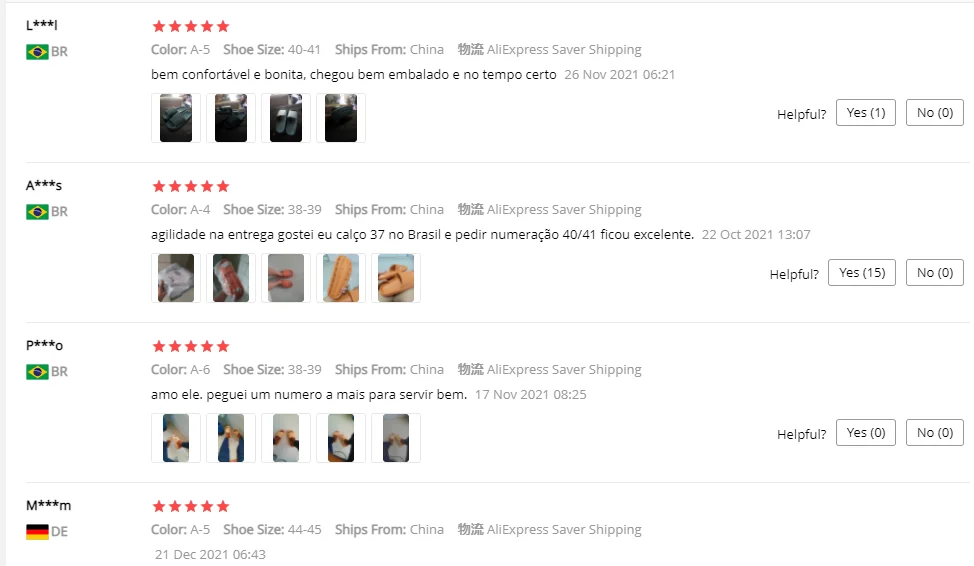
Task: Click Brazil flag icon beside A***s
Action: click(37, 212)
